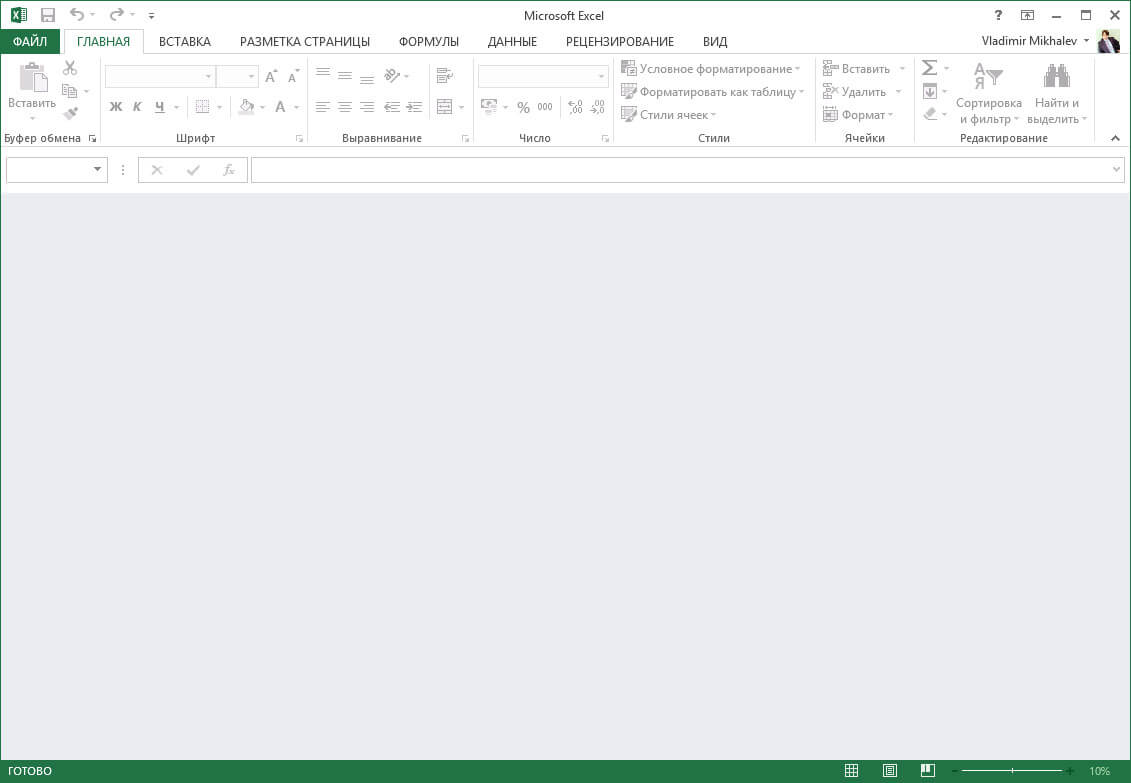The width and height of the screenshot is (1131, 783).
Task: Switch to the ВСТАВКА tab
Action: pyautogui.click(x=185, y=42)
